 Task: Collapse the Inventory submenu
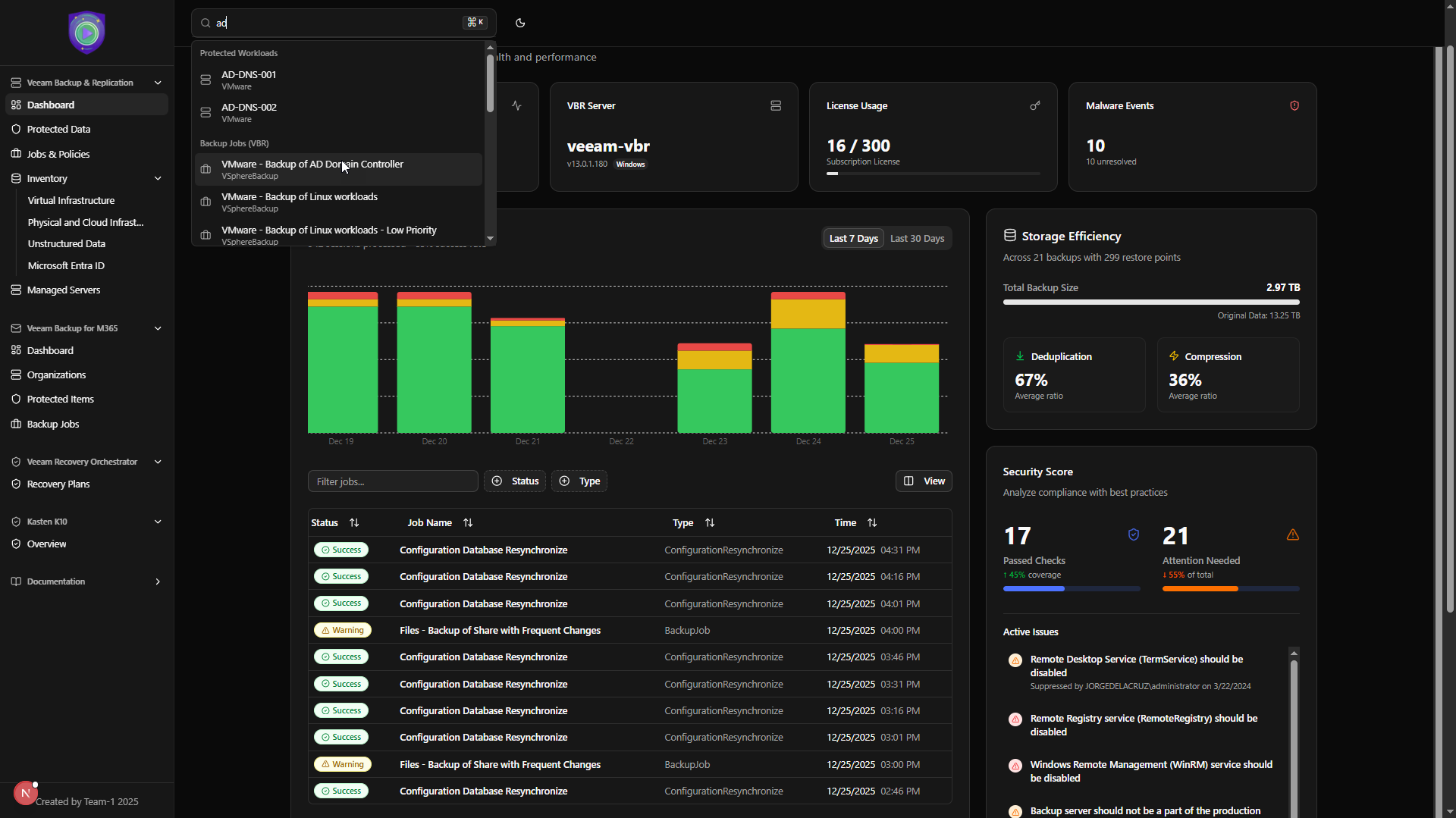[158, 178]
